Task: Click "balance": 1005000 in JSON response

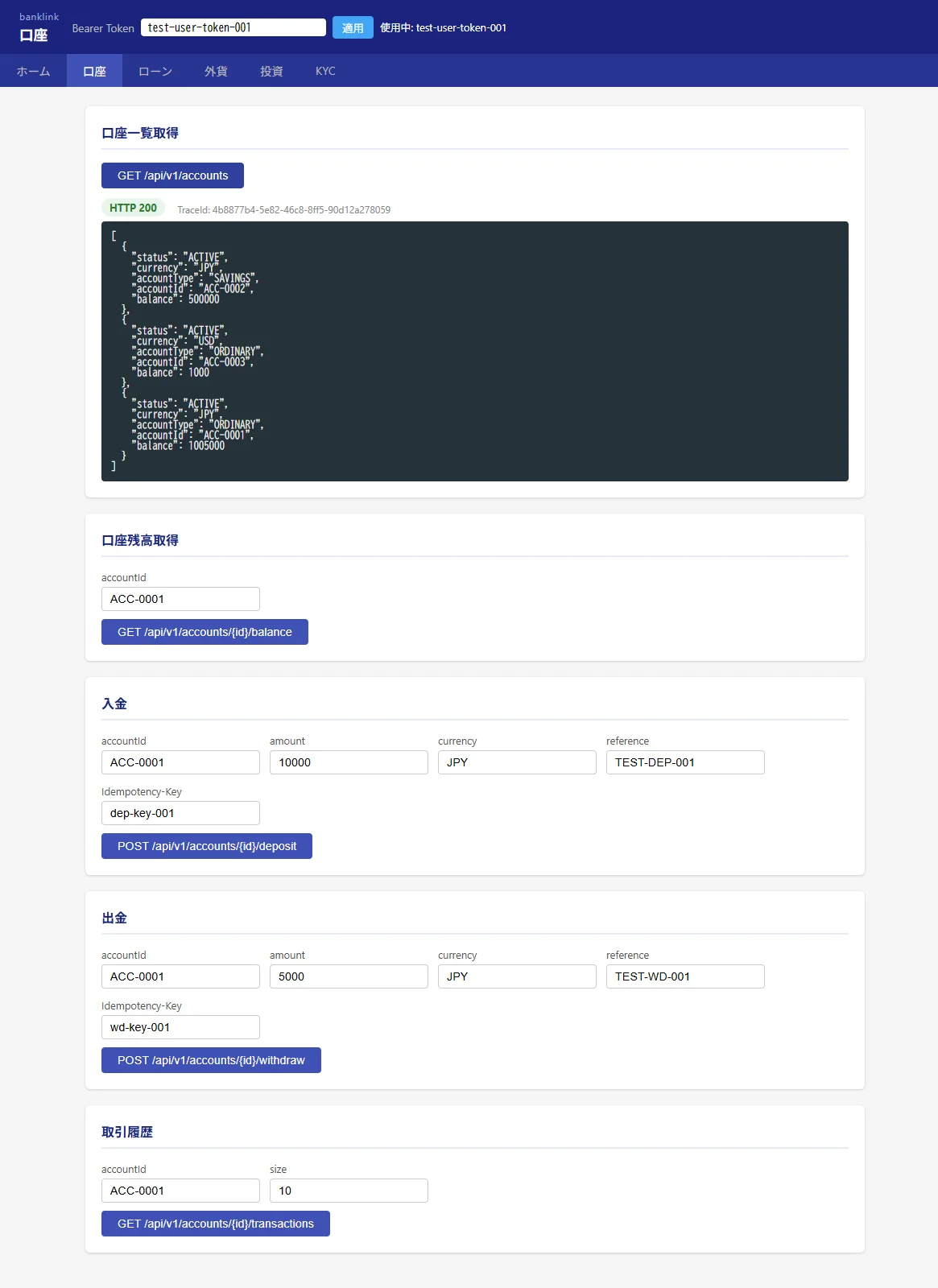Action: tap(178, 446)
